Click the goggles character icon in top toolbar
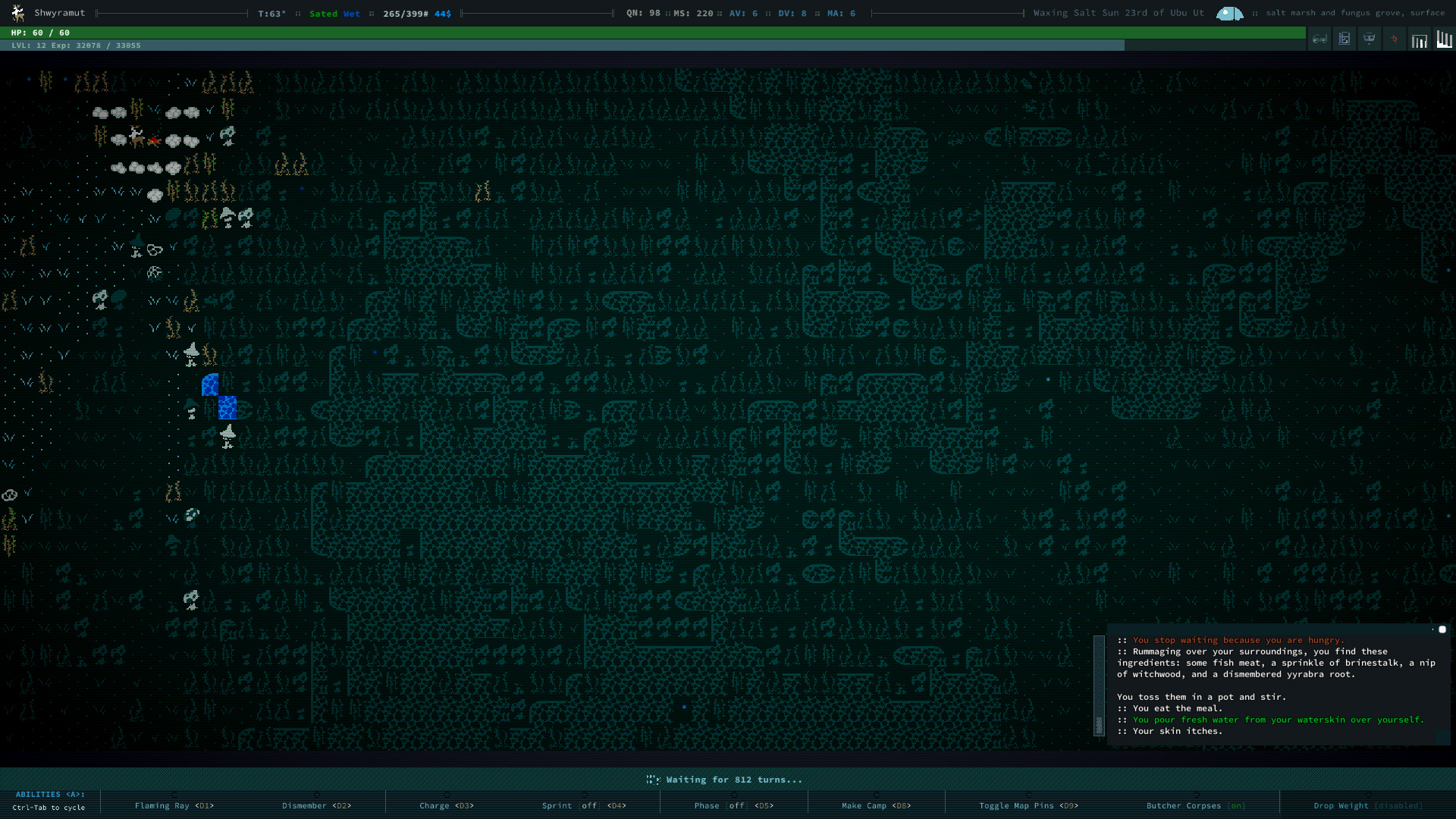This screenshot has width=1456, height=819. coord(1369,39)
